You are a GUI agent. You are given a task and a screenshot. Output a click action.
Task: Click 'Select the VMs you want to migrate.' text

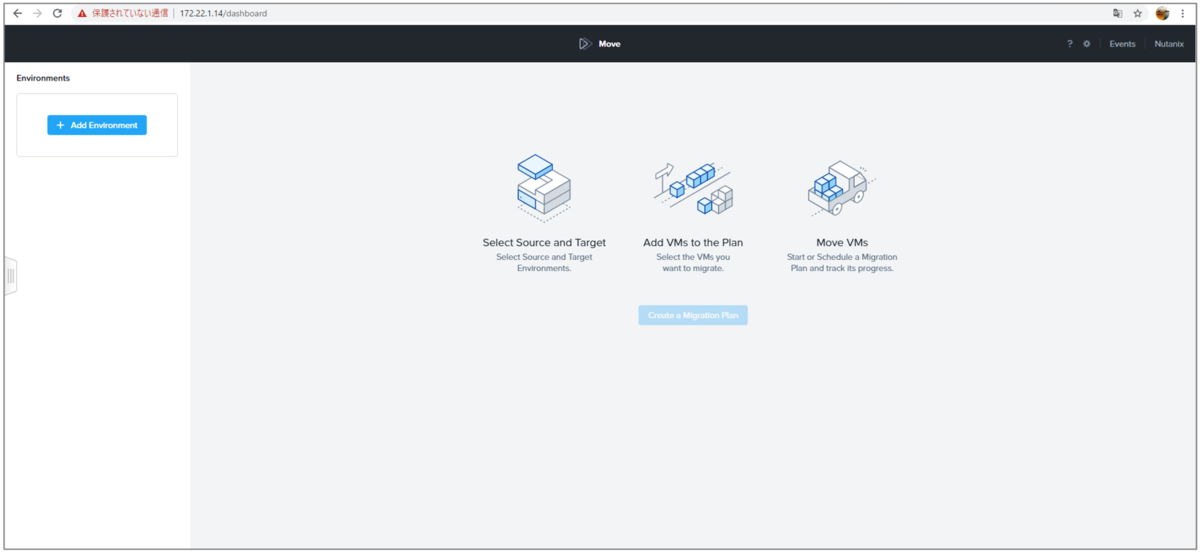click(693, 263)
